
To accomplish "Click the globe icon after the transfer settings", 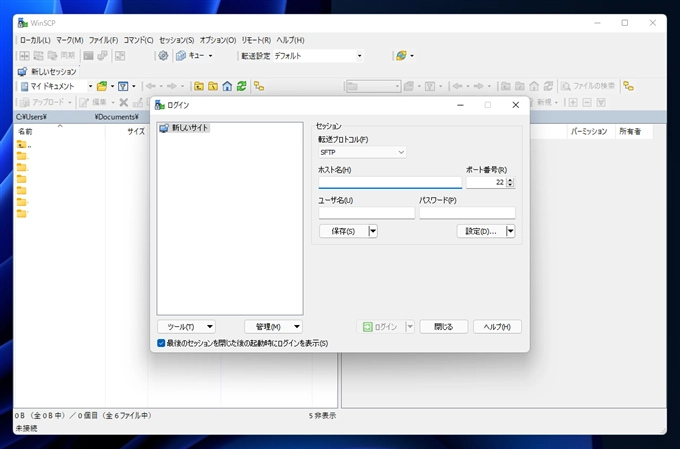I will tap(401, 56).
